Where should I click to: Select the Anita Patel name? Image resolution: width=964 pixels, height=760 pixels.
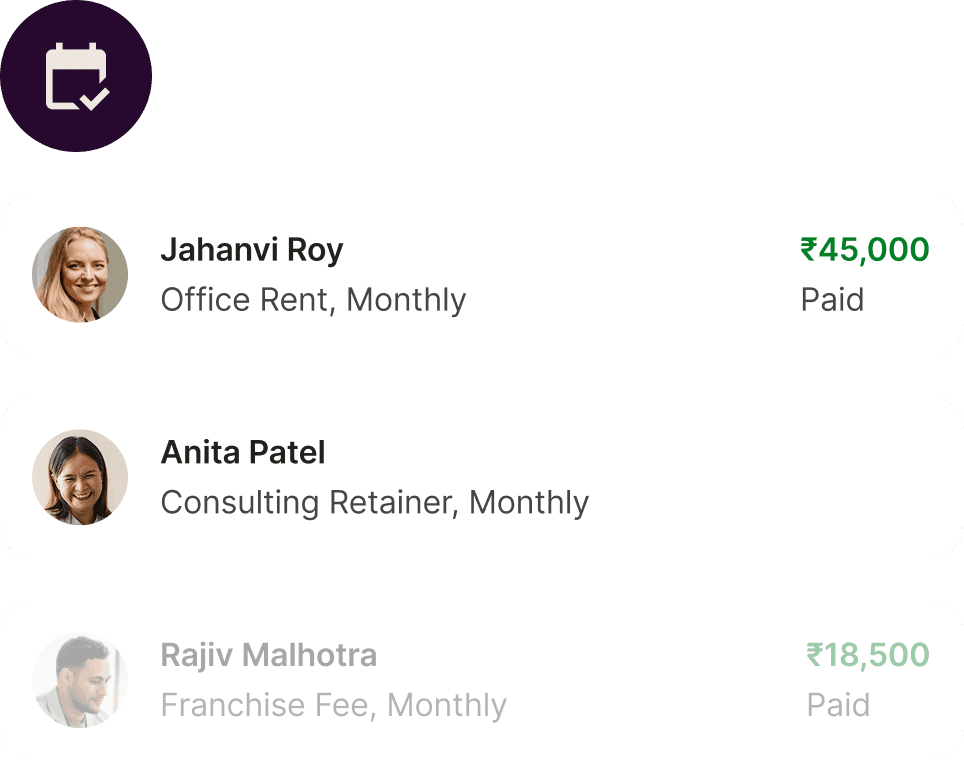[243, 452]
